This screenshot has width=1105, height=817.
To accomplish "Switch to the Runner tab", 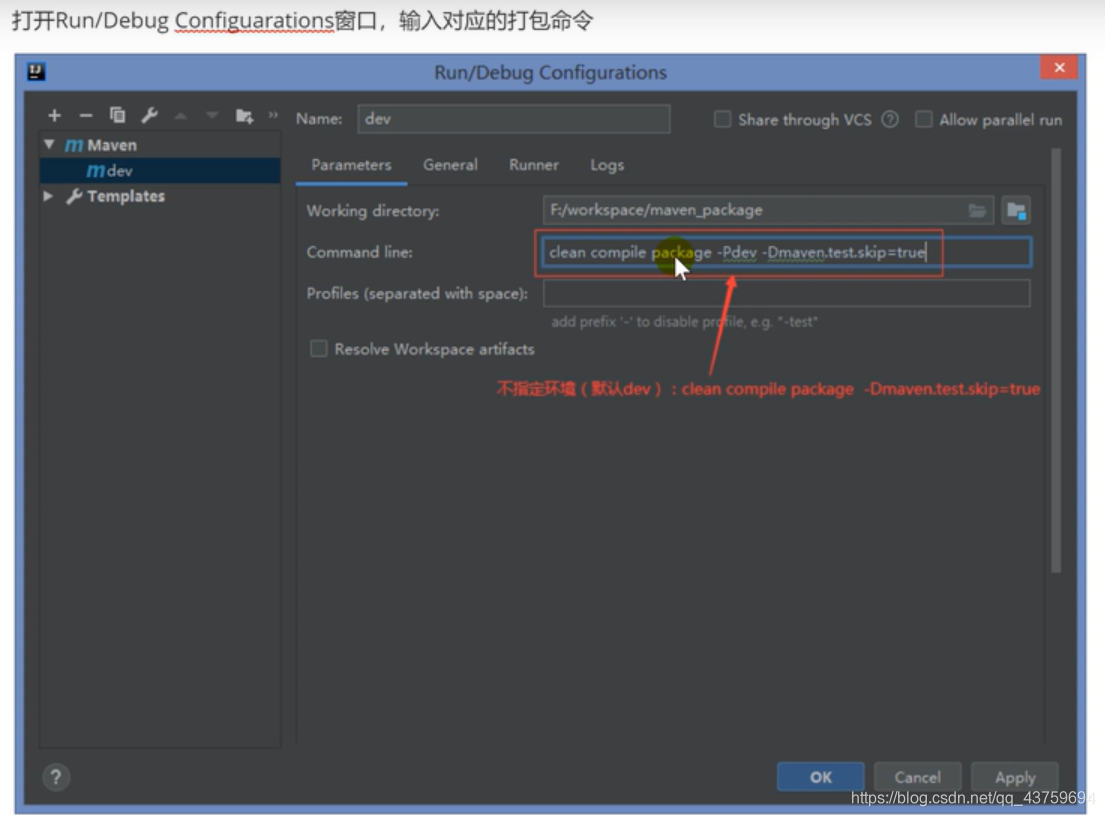I will click(x=533, y=165).
